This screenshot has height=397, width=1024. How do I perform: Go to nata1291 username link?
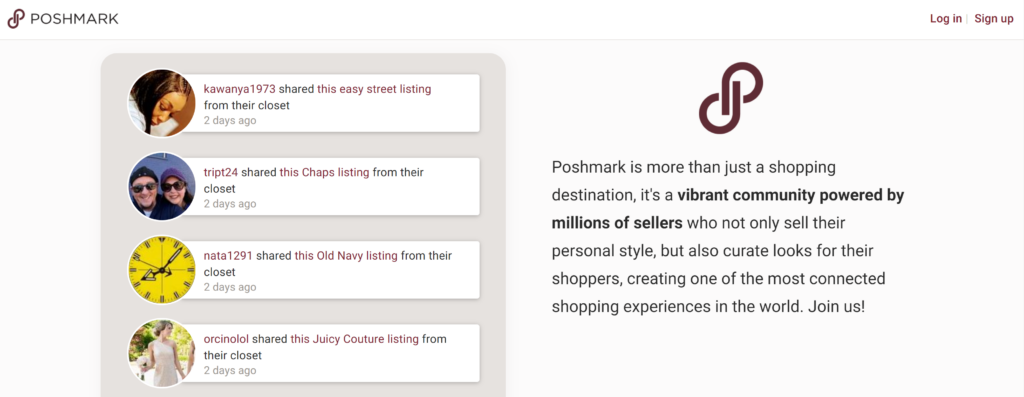click(x=228, y=256)
